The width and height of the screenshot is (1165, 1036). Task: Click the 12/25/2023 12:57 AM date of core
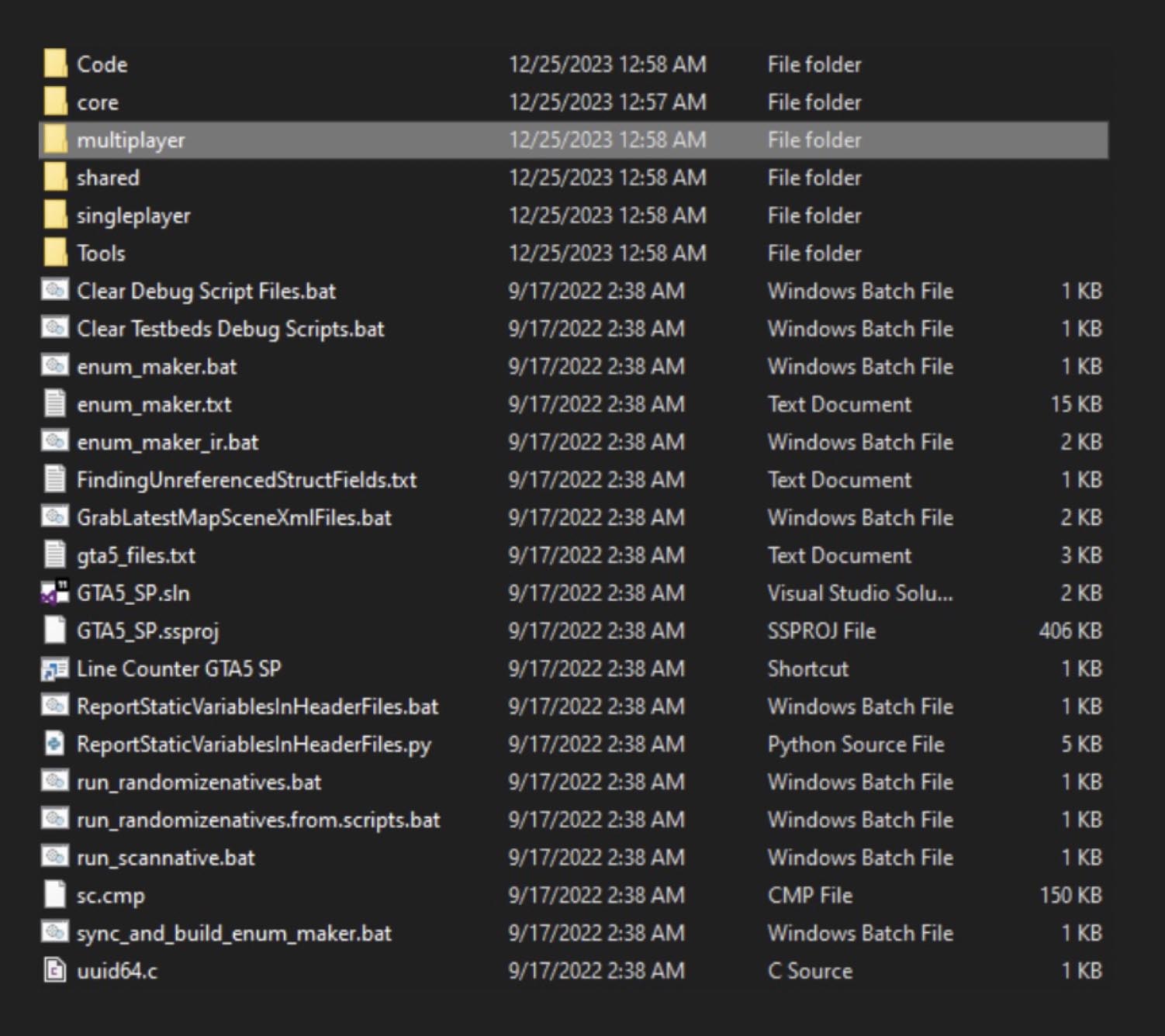point(607,102)
